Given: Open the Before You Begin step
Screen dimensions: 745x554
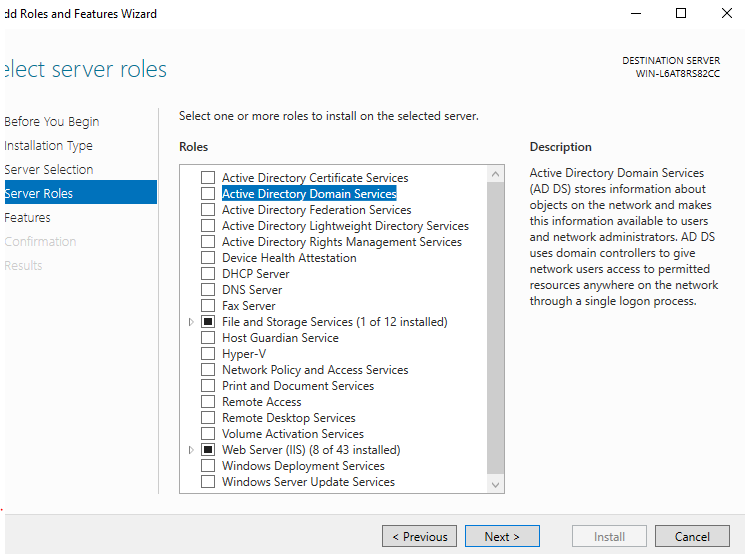Looking at the screenshot, I should pos(52,122).
